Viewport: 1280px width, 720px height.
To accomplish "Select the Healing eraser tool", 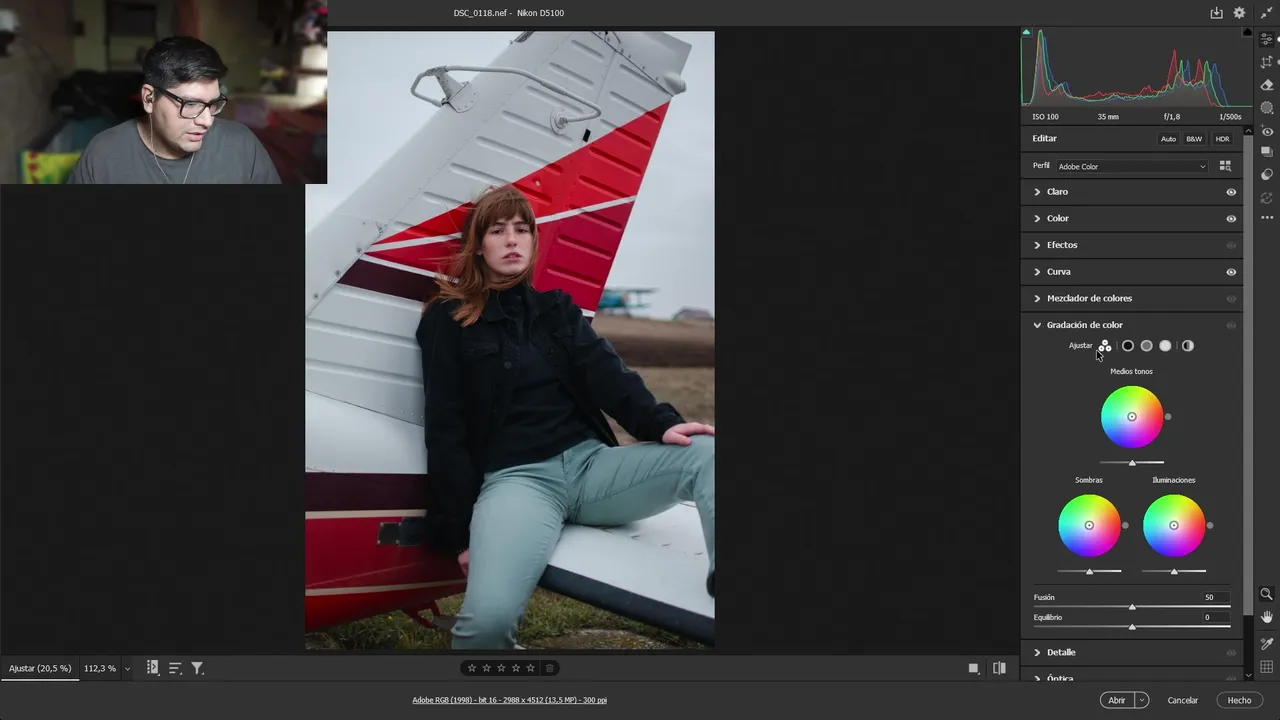I will click(1267, 85).
